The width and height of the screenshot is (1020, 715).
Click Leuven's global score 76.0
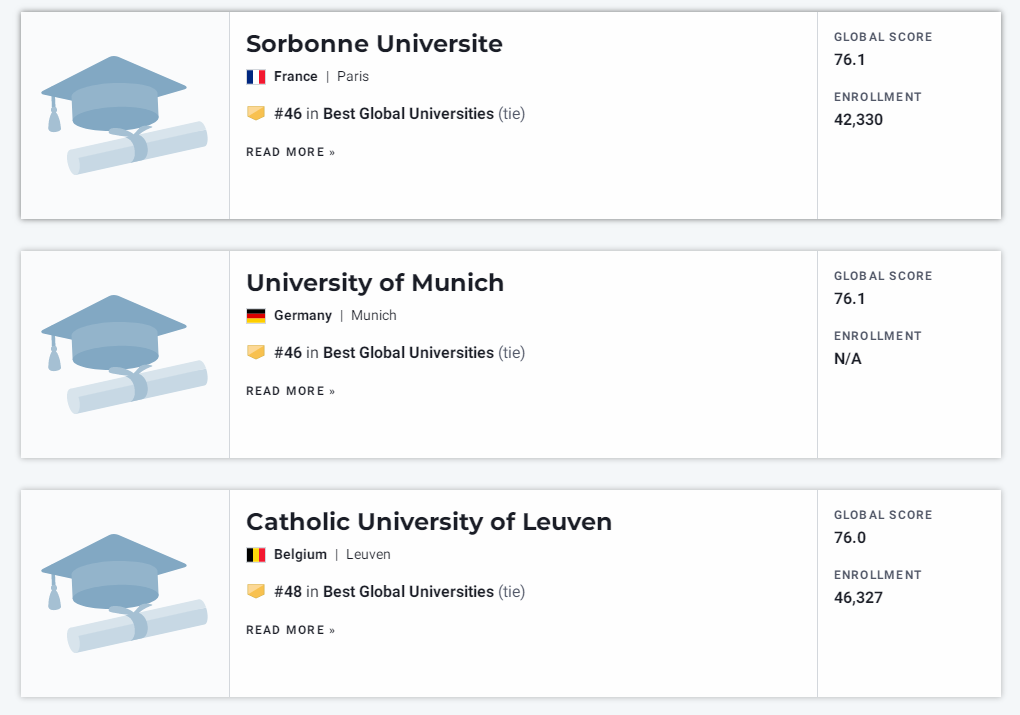[x=850, y=537]
